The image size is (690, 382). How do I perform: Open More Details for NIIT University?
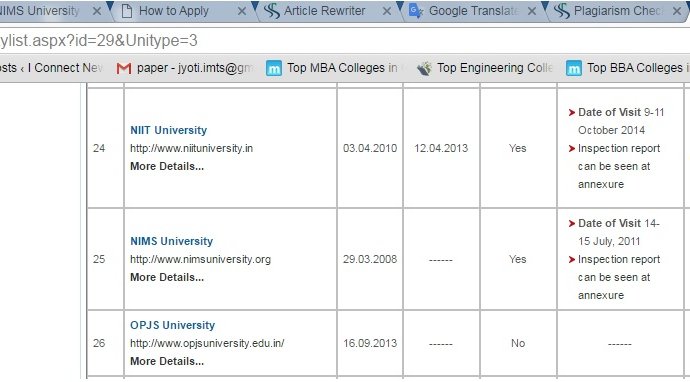point(167,166)
